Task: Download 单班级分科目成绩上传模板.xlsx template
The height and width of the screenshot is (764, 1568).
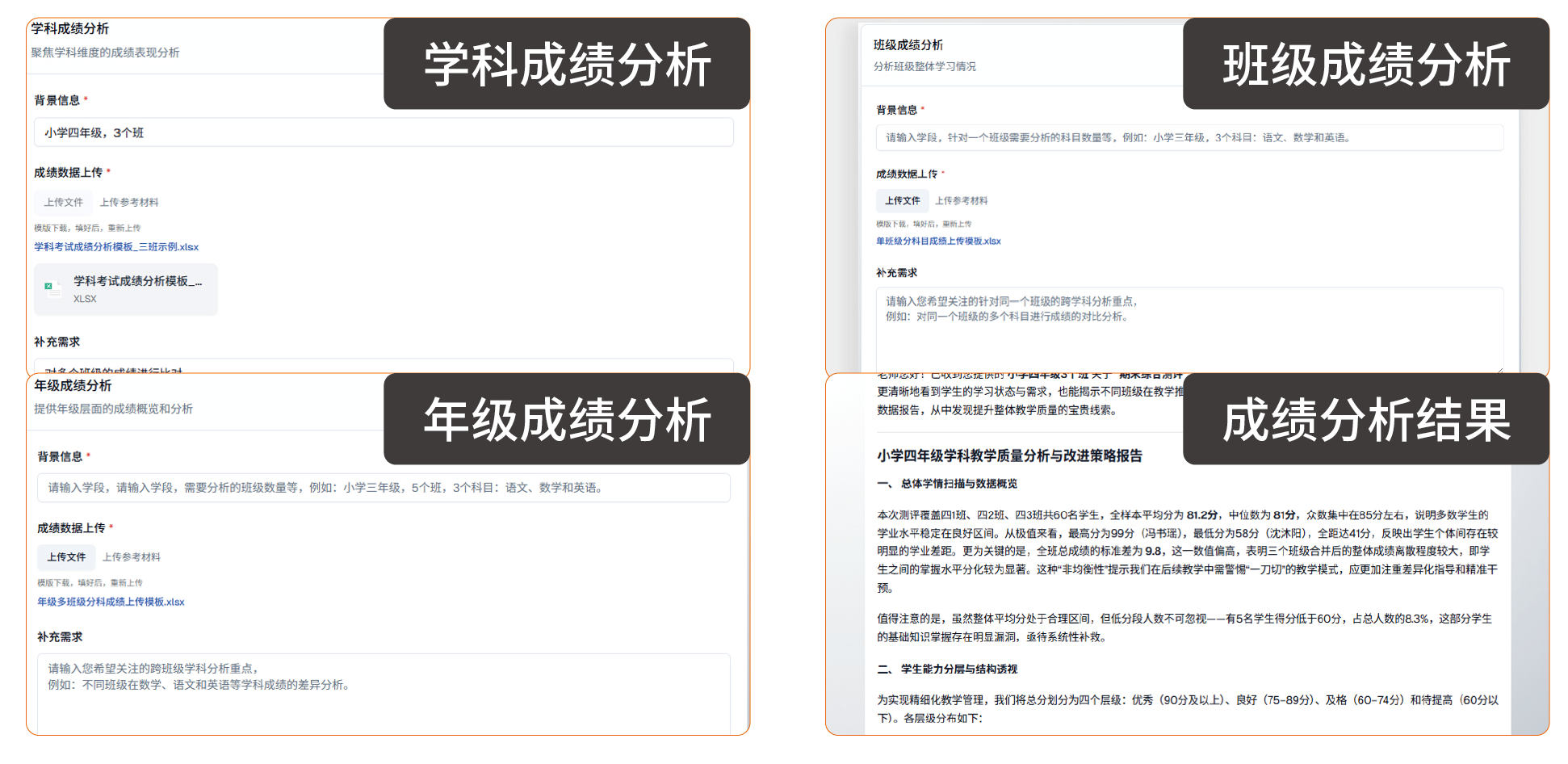Action: click(x=938, y=241)
